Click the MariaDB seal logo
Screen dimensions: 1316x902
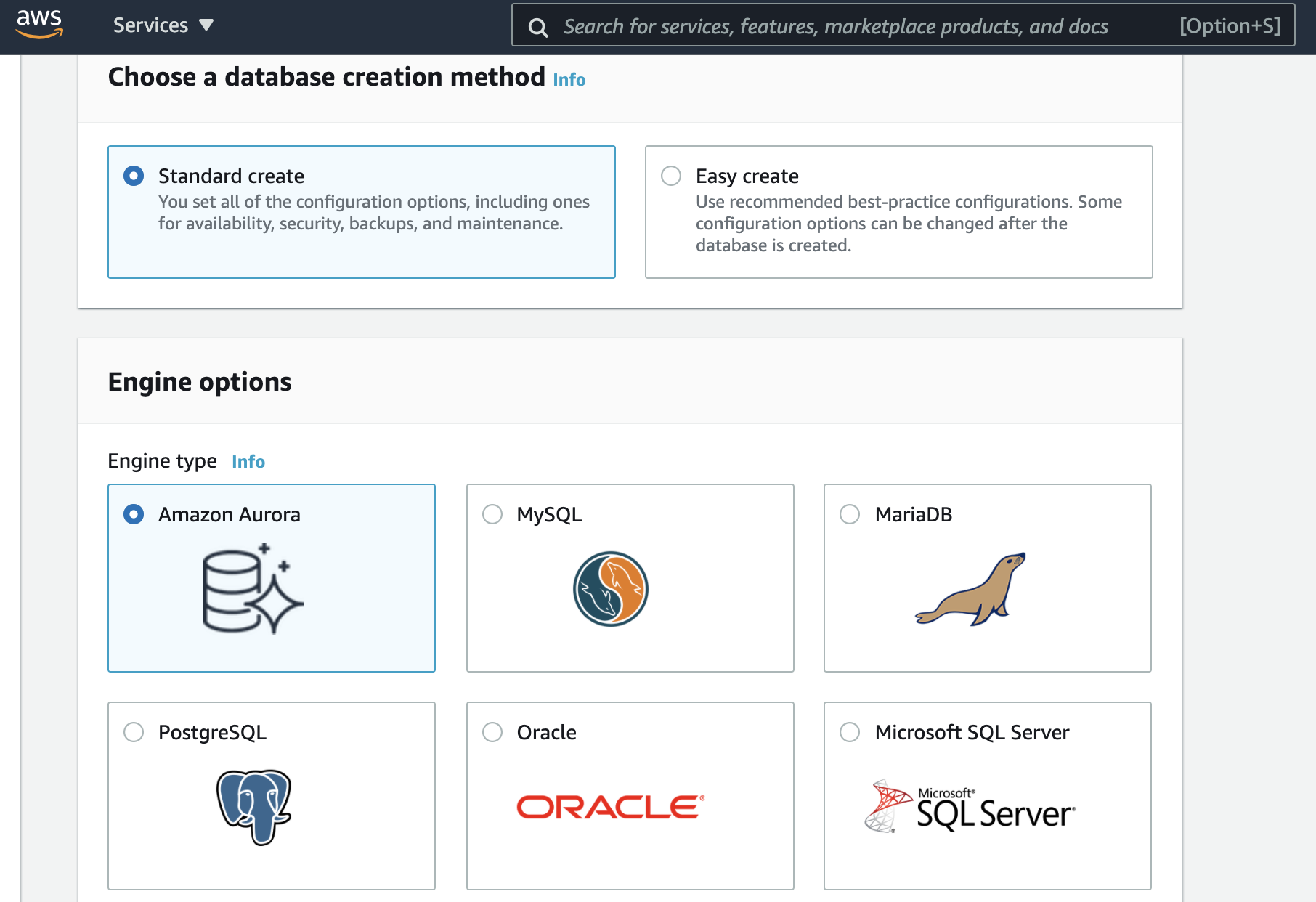click(971, 589)
